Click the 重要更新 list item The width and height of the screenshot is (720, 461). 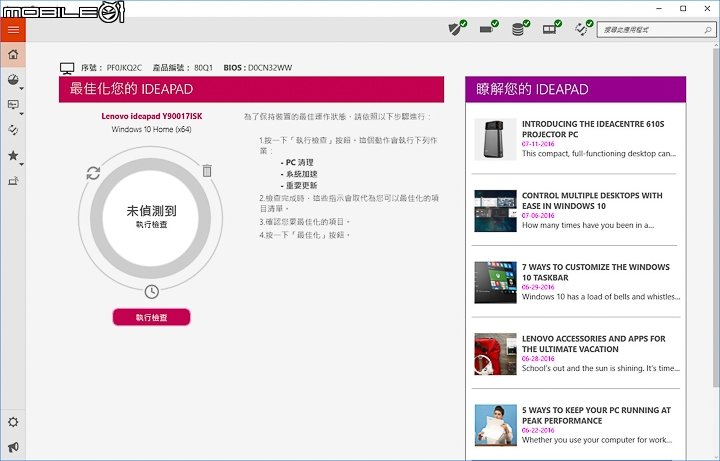point(299,186)
